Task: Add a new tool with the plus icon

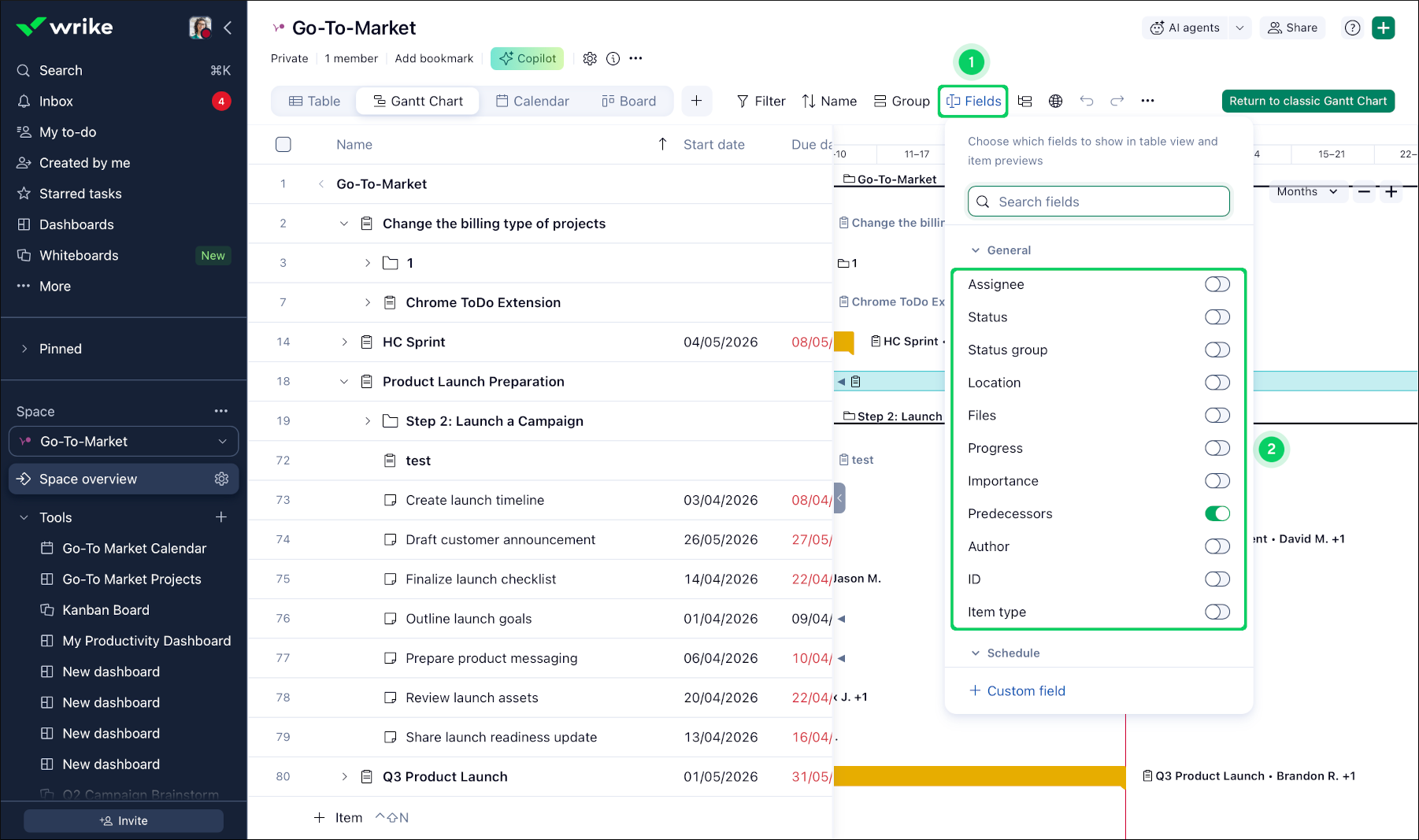Action: [221, 517]
